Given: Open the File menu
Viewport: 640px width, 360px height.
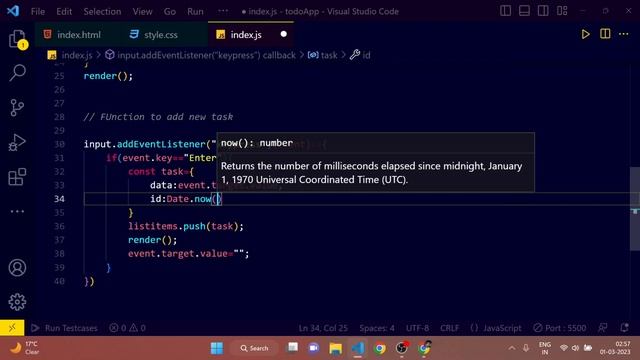Looking at the screenshot, I should point(38,11).
